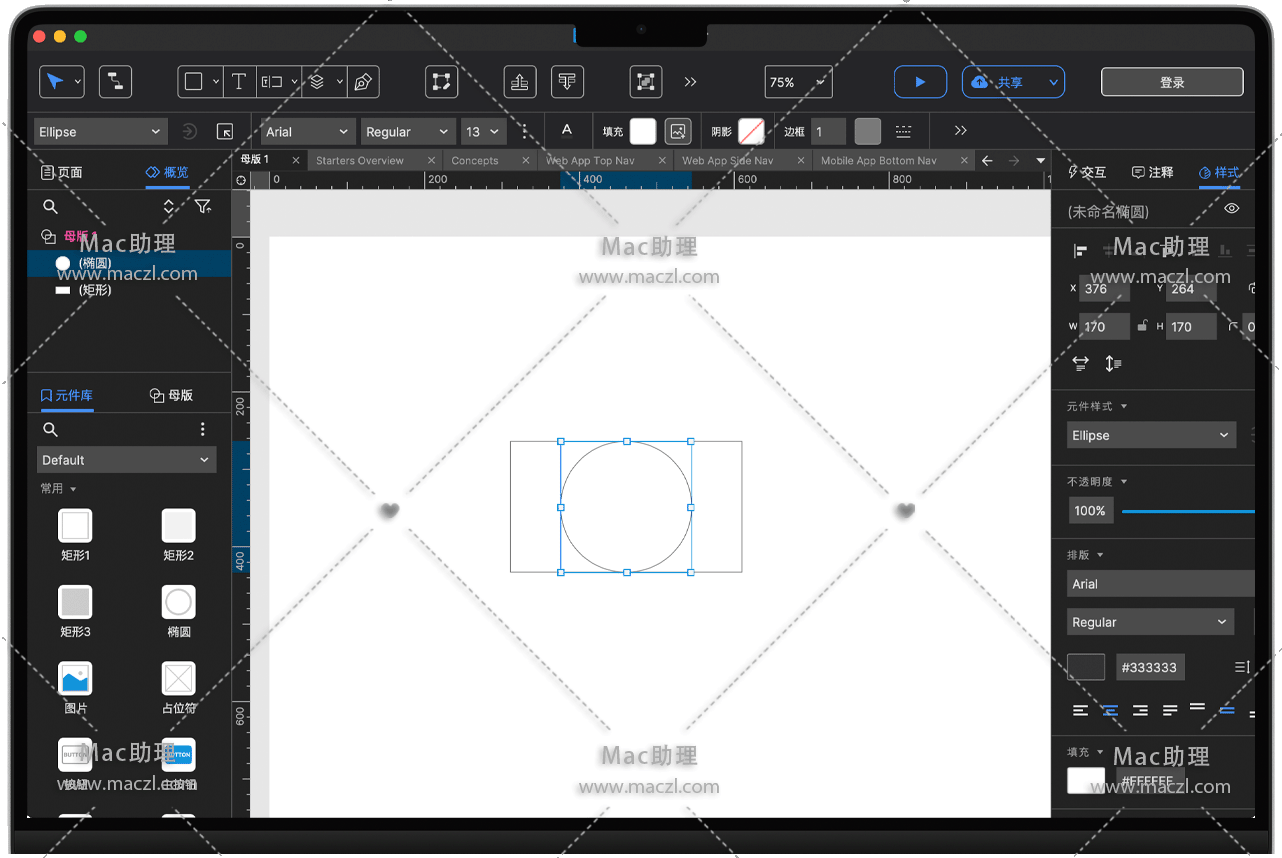Click the 登录 login button

[1172, 82]
